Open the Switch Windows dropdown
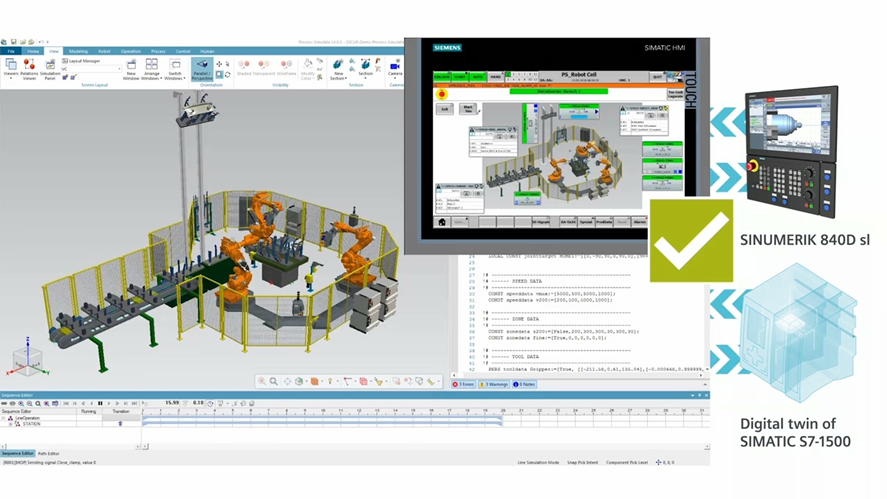The image size is (887, 499). click(x=175, y=69)
